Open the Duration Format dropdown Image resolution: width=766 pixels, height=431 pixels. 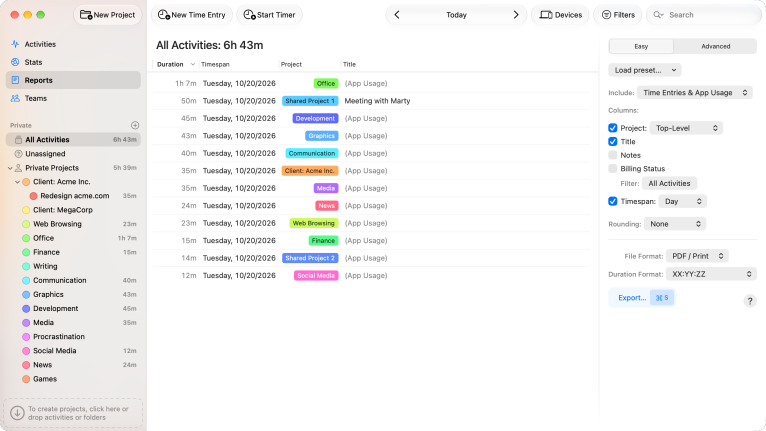pos(711,274)
